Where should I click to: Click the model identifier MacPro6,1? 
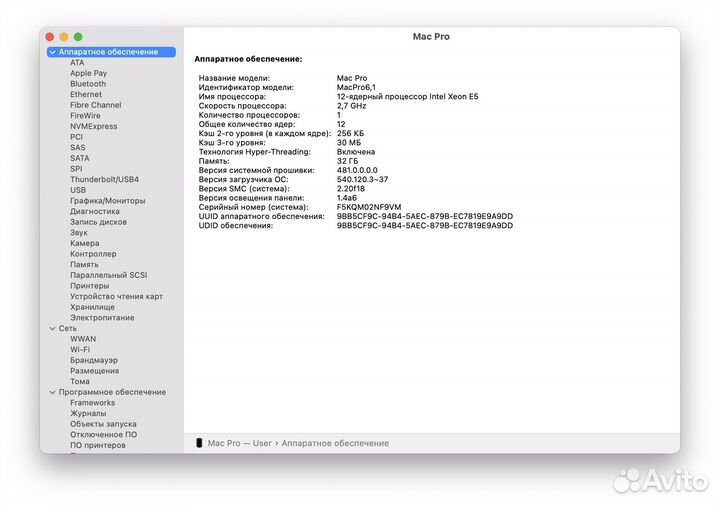point(356,87)
